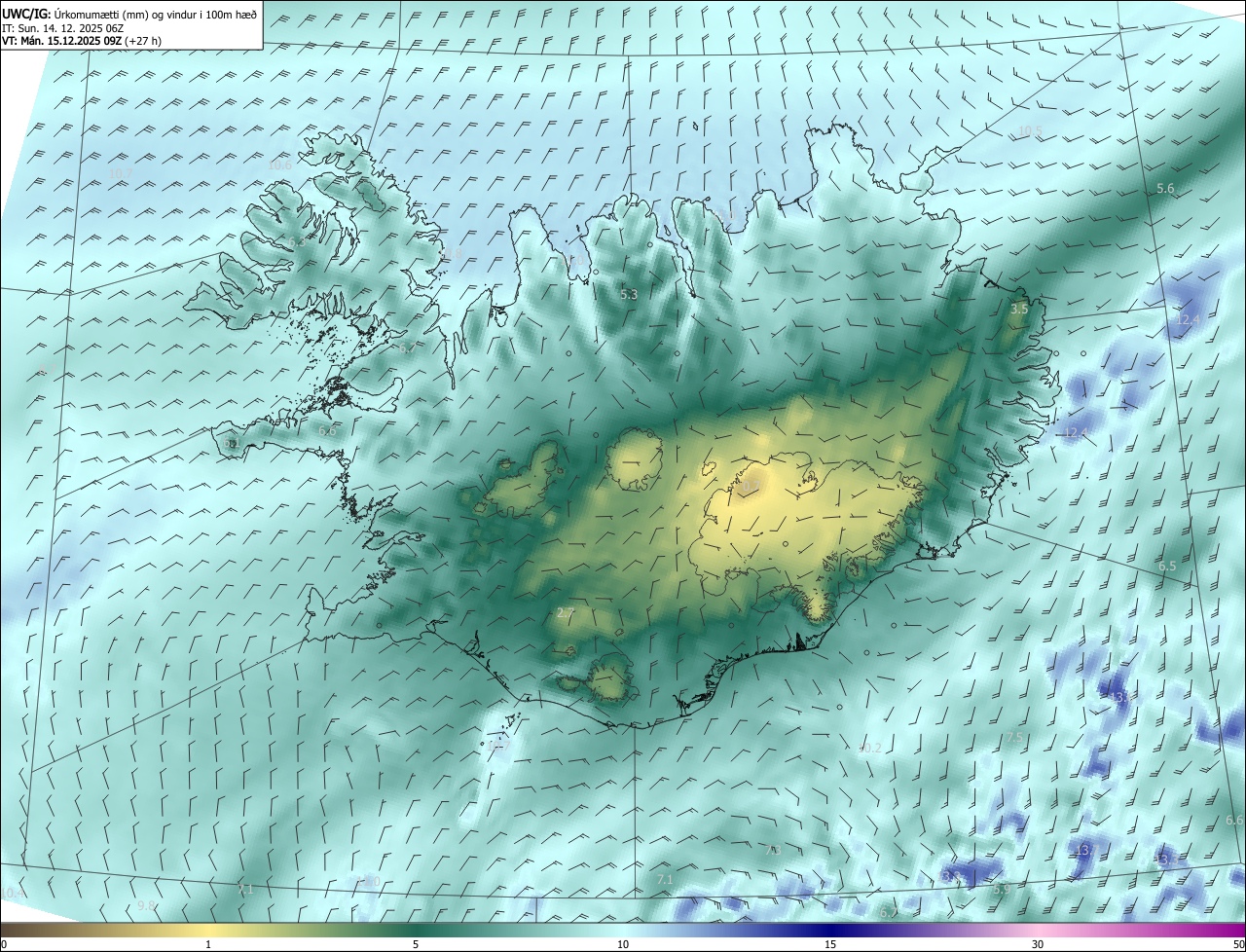Click the '5.6' value label on the map

pos(1165,188)
